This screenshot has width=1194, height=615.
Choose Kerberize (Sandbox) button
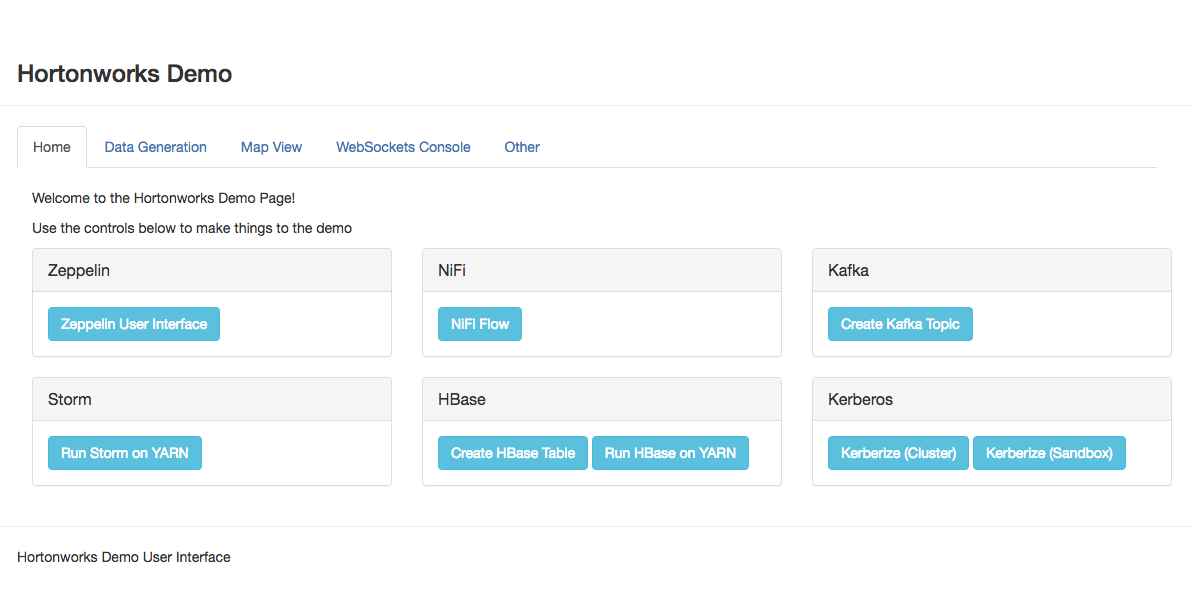(1049, 453)
